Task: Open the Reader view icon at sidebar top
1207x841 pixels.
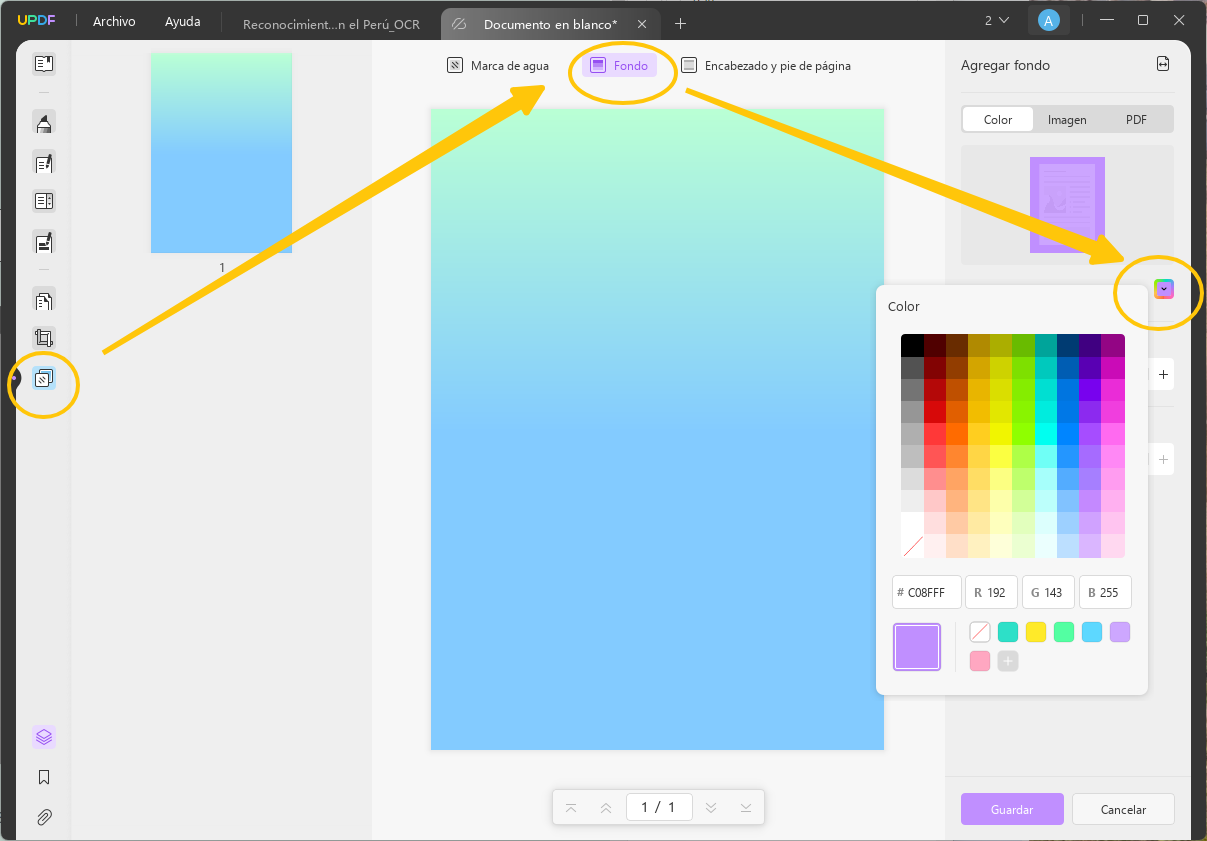Action: [x=43, y=63]
